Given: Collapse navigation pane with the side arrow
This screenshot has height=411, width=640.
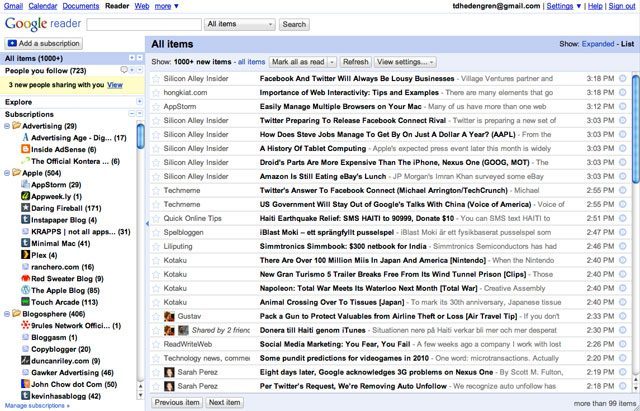Looking at the screenshot, I should [x=147, y=223].
